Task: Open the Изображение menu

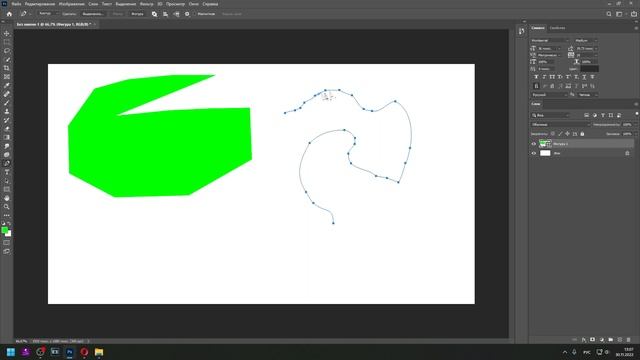Action: click(x=71, y=4)
